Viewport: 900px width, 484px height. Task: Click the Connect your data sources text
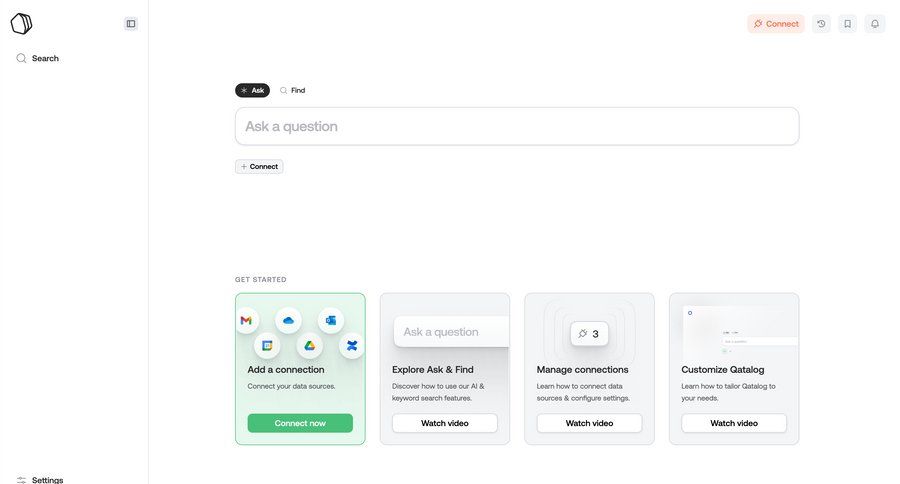click(x=292, y=386)
